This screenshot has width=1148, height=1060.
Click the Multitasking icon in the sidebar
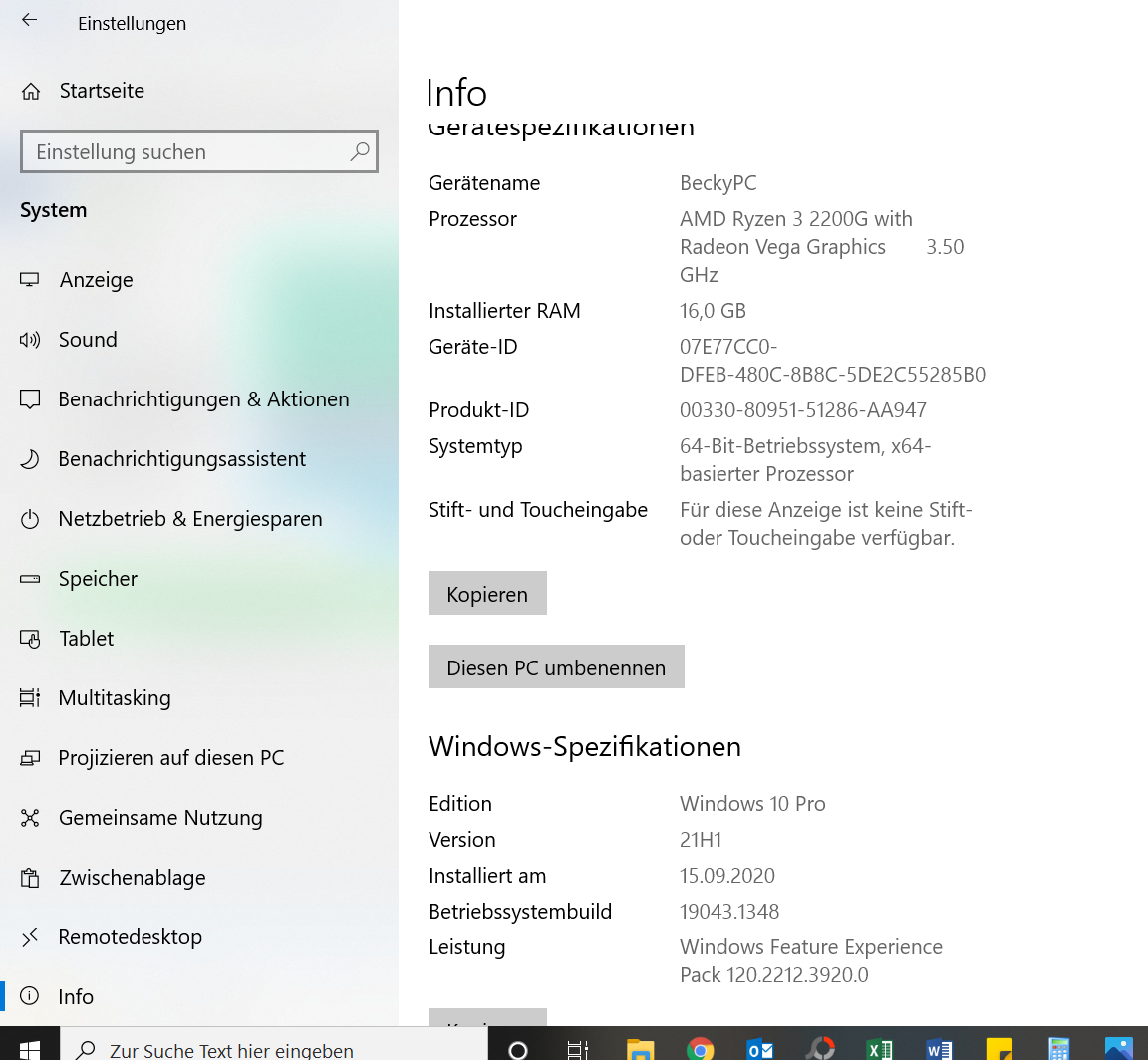pyautogui.click(x=29, y=698)
